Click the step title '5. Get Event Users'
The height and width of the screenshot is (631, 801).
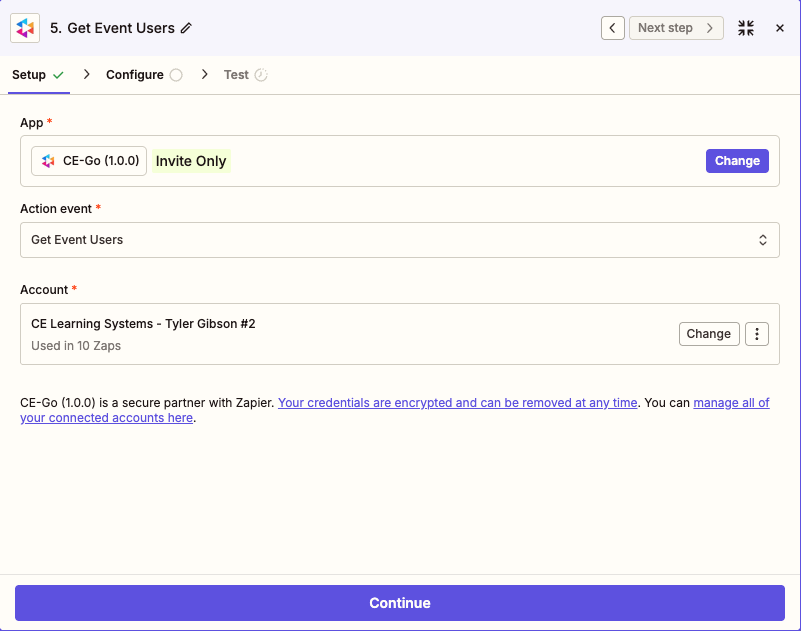(112, 28)
